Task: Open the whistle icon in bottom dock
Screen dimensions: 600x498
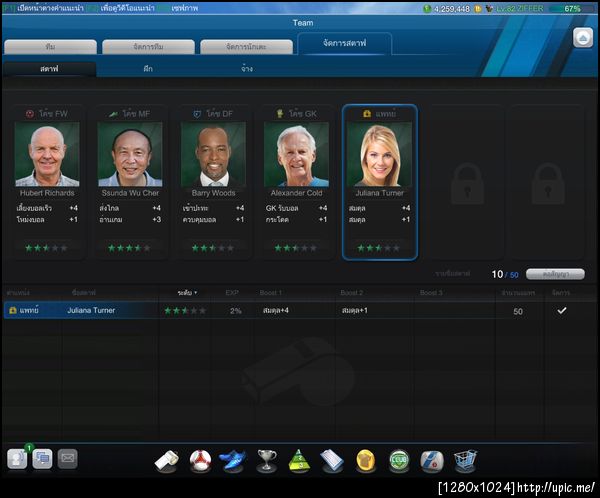Action: coord(166,460)
